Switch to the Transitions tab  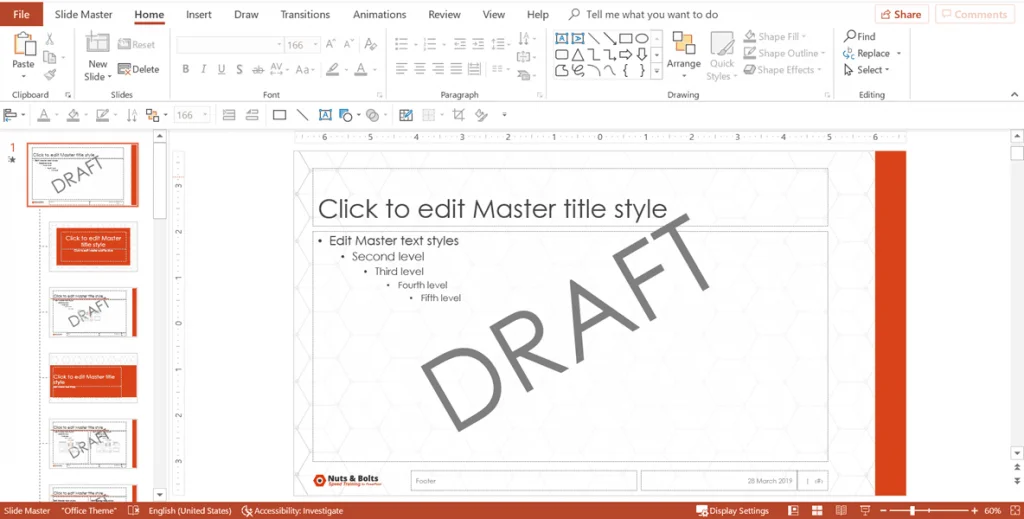305,14
